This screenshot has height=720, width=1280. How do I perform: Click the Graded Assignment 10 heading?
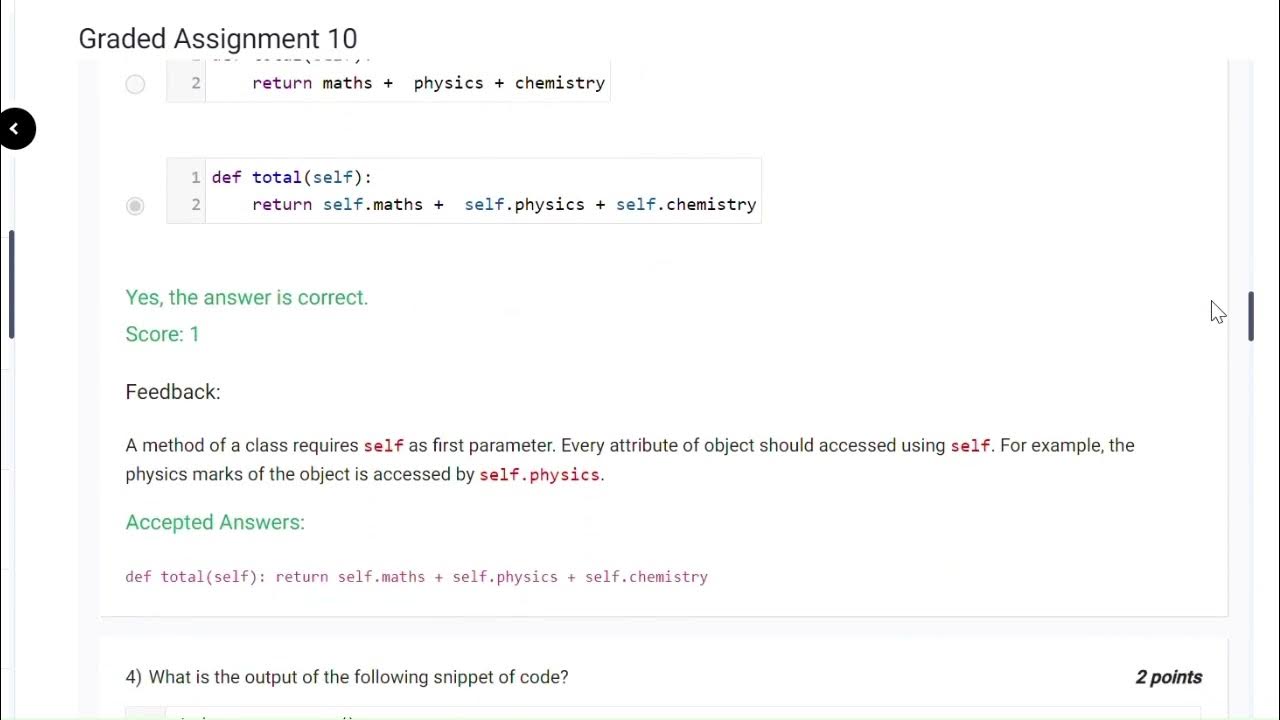click(217, 39)
